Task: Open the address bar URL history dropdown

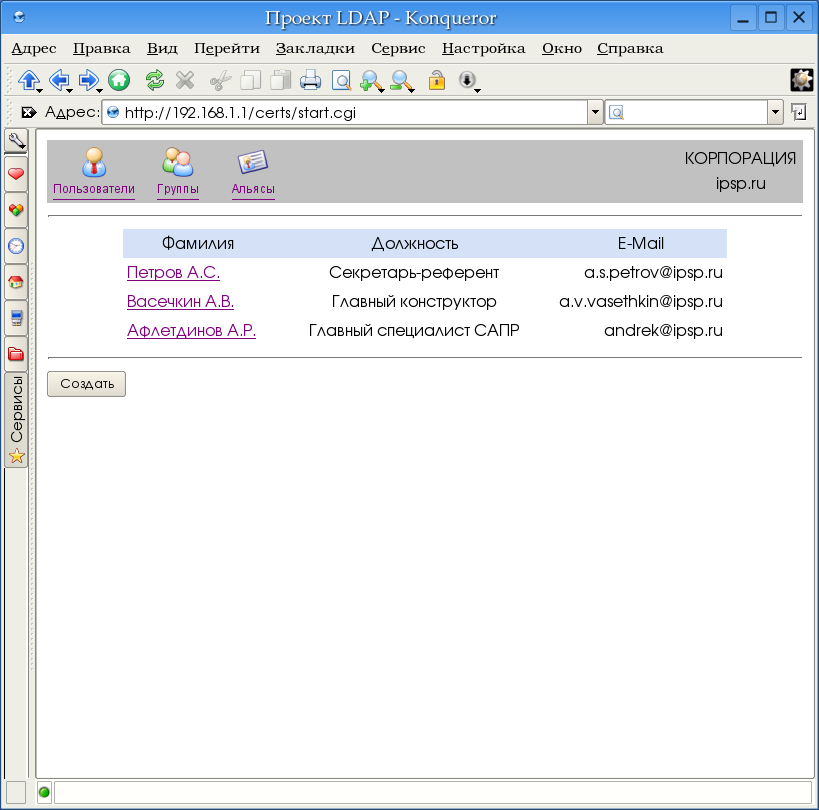Action: coord(595,112)
